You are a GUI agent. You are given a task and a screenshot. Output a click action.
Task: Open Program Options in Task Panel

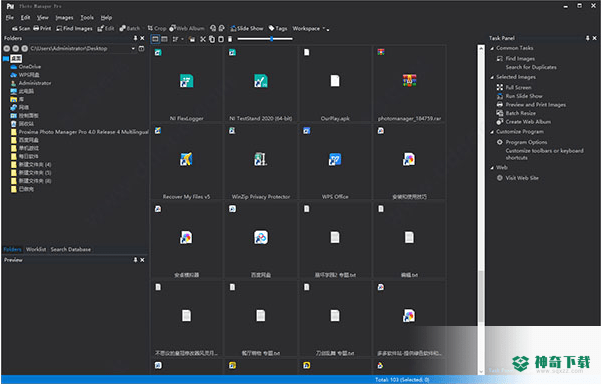click(526, 142)
